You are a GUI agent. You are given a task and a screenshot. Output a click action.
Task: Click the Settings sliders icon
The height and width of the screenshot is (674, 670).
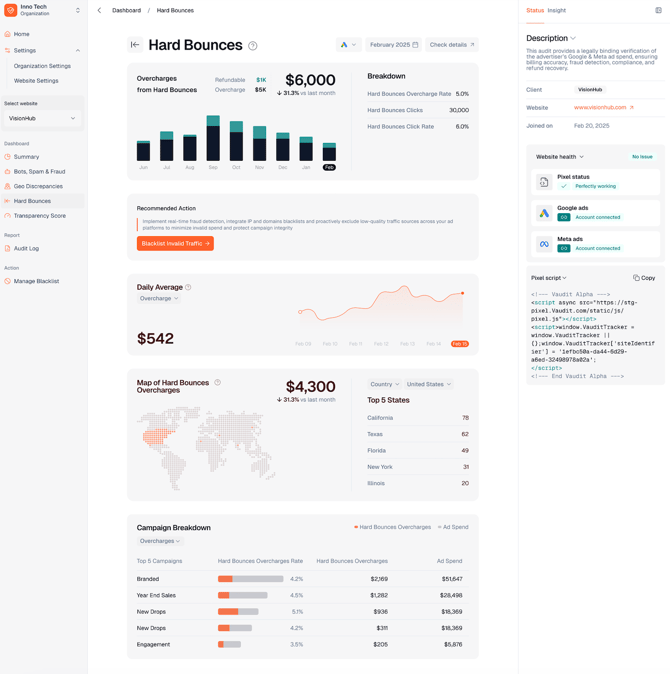tap(7, 51)
